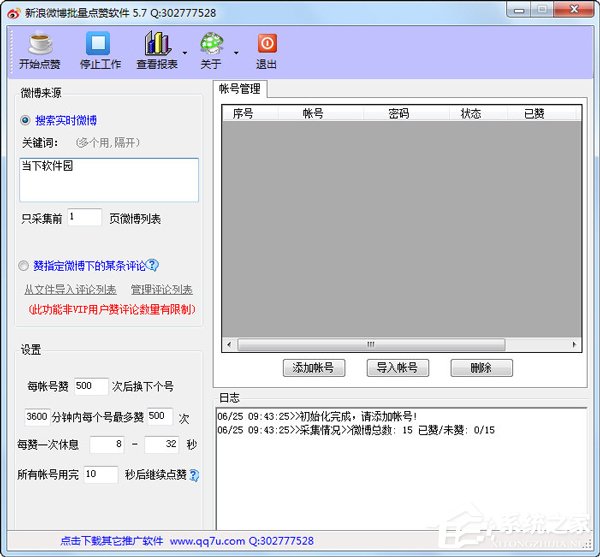The image size is (600, 557).
Task: Select 赞指定微博下的某条评论 radio button
Action: point(23,265)
